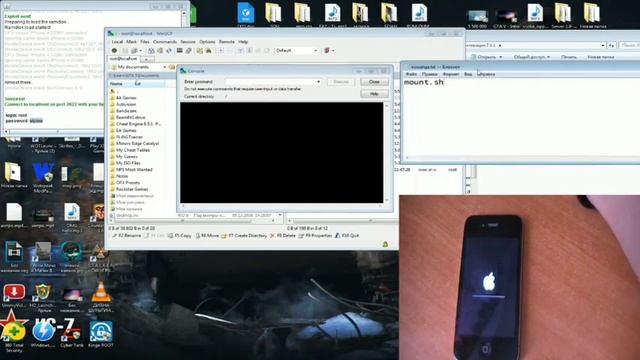Click F6 Move in the WinSCP bottom bar

pos(207,236)
